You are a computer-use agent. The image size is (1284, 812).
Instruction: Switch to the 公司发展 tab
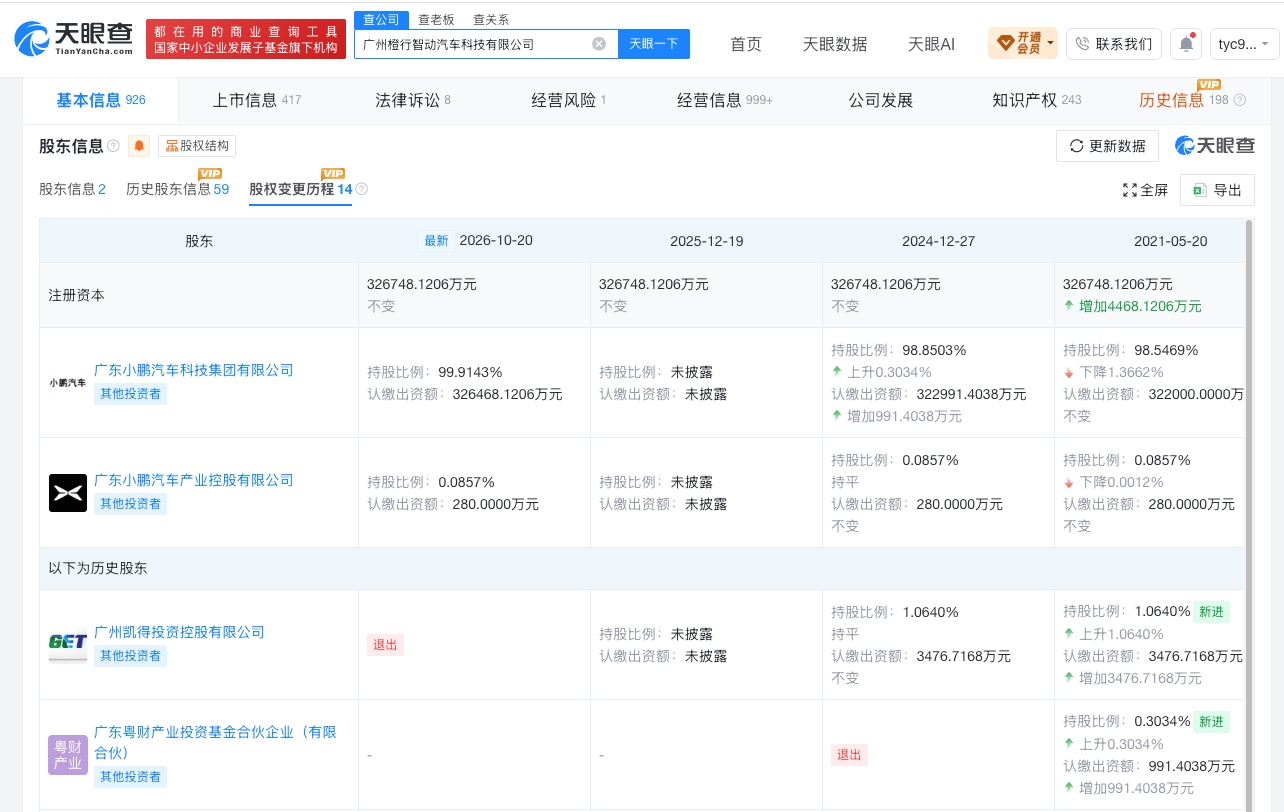(x=881, y=100)
